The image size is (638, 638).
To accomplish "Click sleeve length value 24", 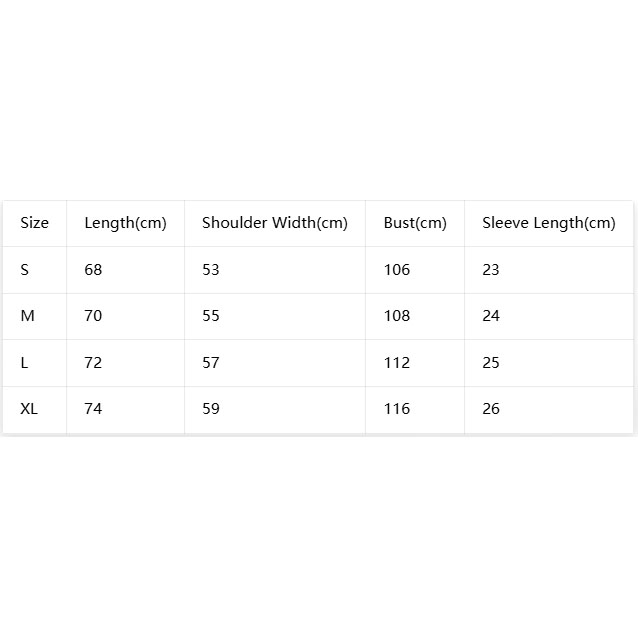I will click(491, 315).
